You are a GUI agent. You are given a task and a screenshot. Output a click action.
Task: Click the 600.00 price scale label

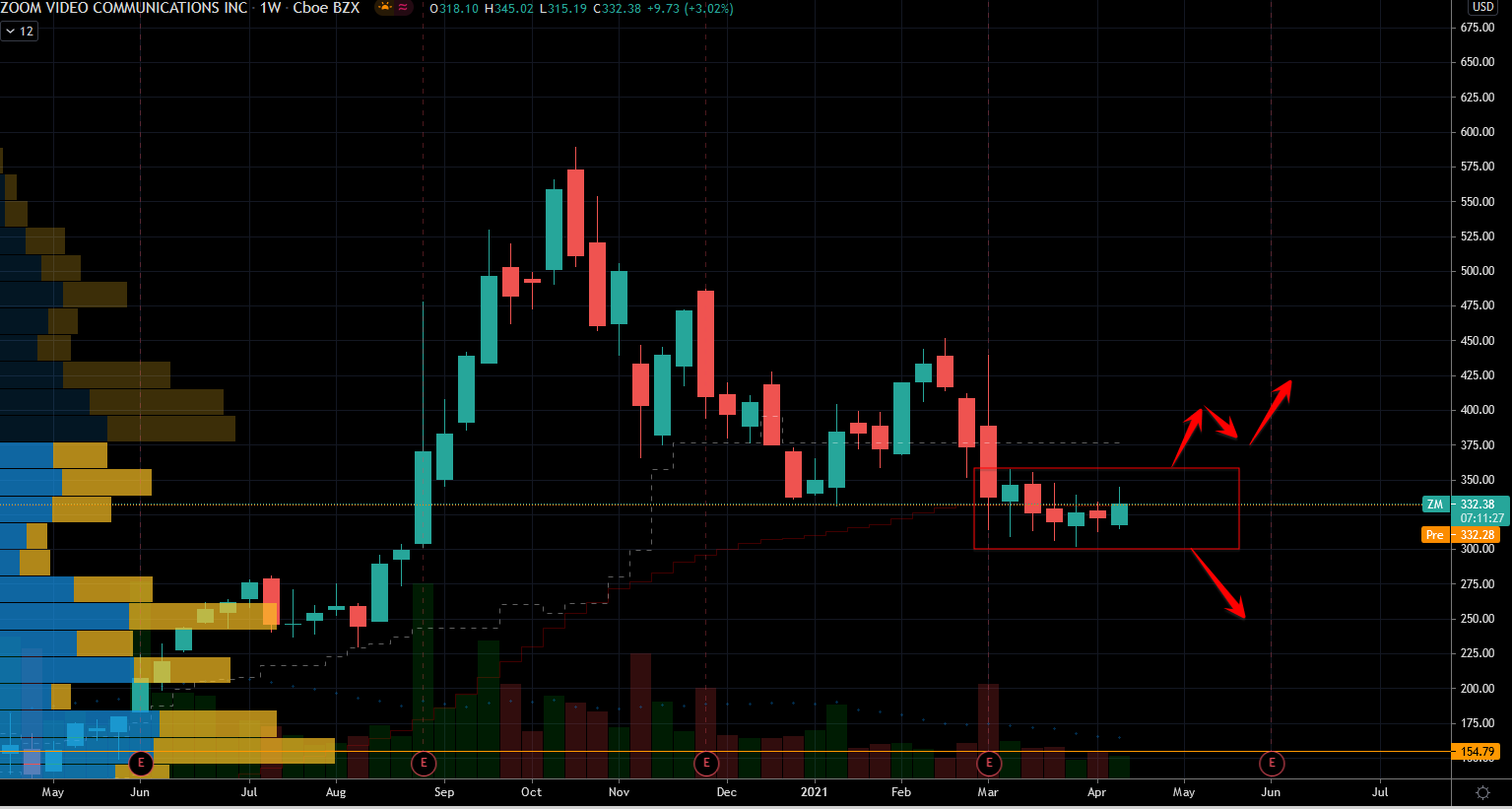(1478, 132)
